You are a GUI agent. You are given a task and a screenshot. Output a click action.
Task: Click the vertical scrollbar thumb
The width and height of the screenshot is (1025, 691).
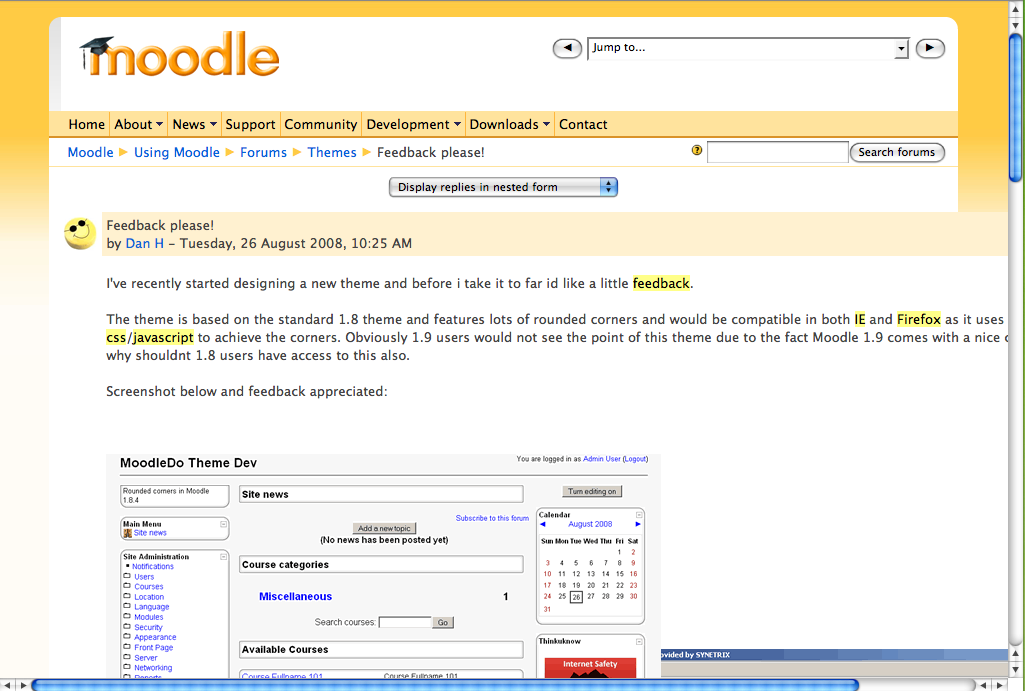point(1015,107)
